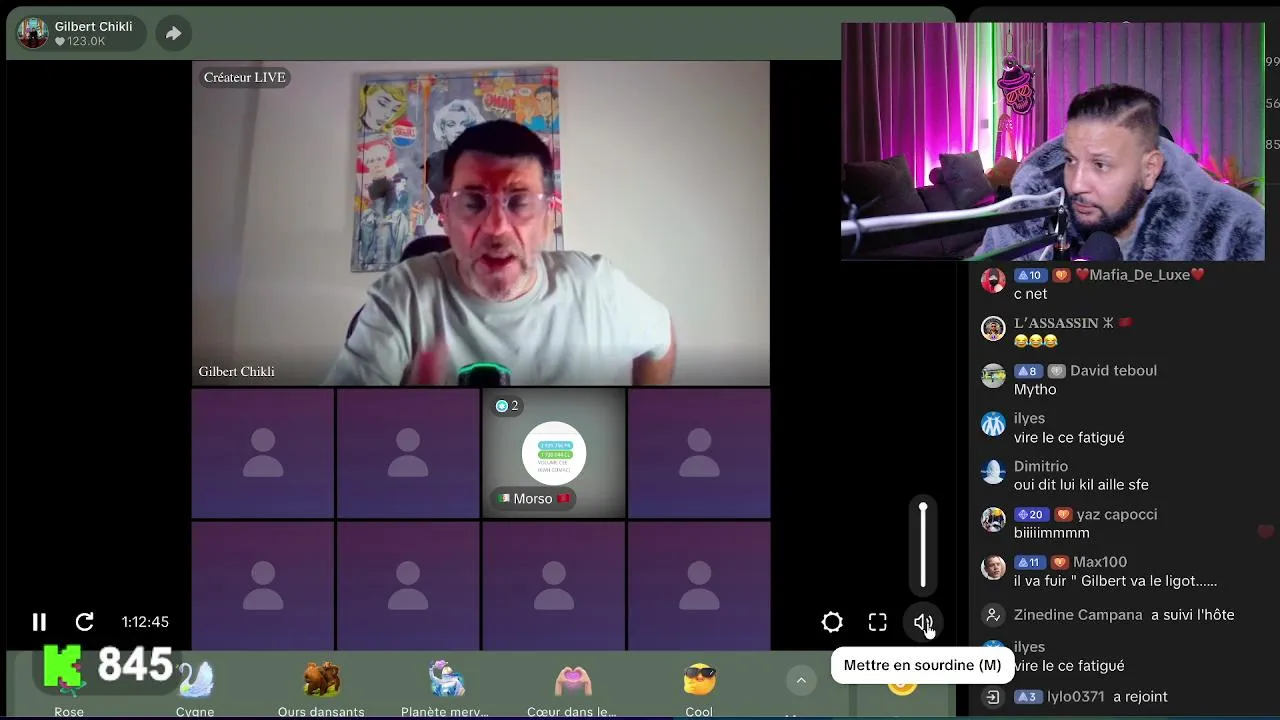Open Morso's guest seat avatar
This screenshot has height=720, width=1280.
point(554,453)
